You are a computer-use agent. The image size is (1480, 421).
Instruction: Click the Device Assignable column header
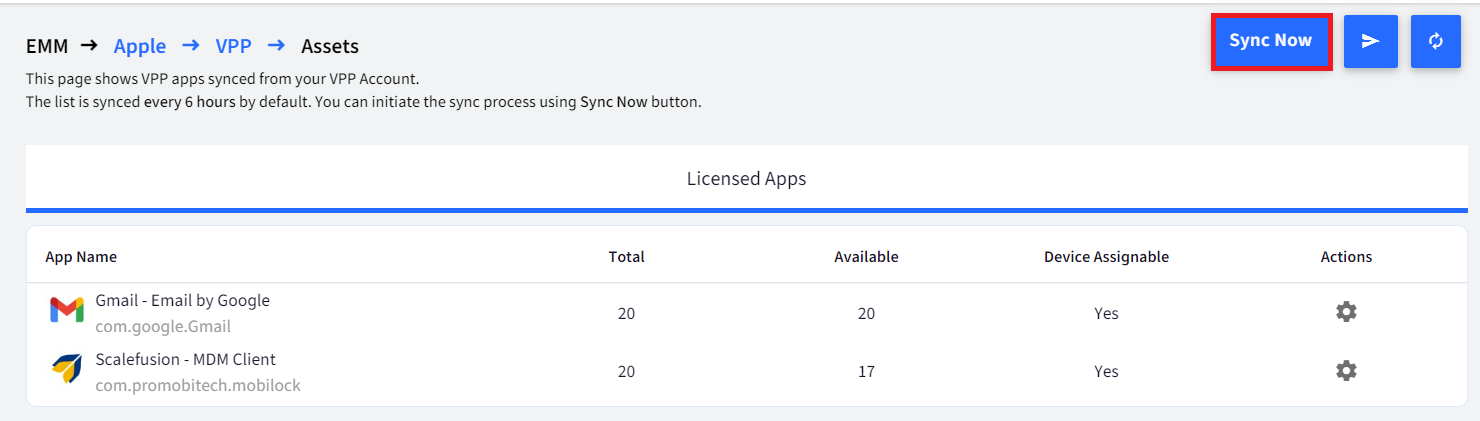tap(1106, 257)
